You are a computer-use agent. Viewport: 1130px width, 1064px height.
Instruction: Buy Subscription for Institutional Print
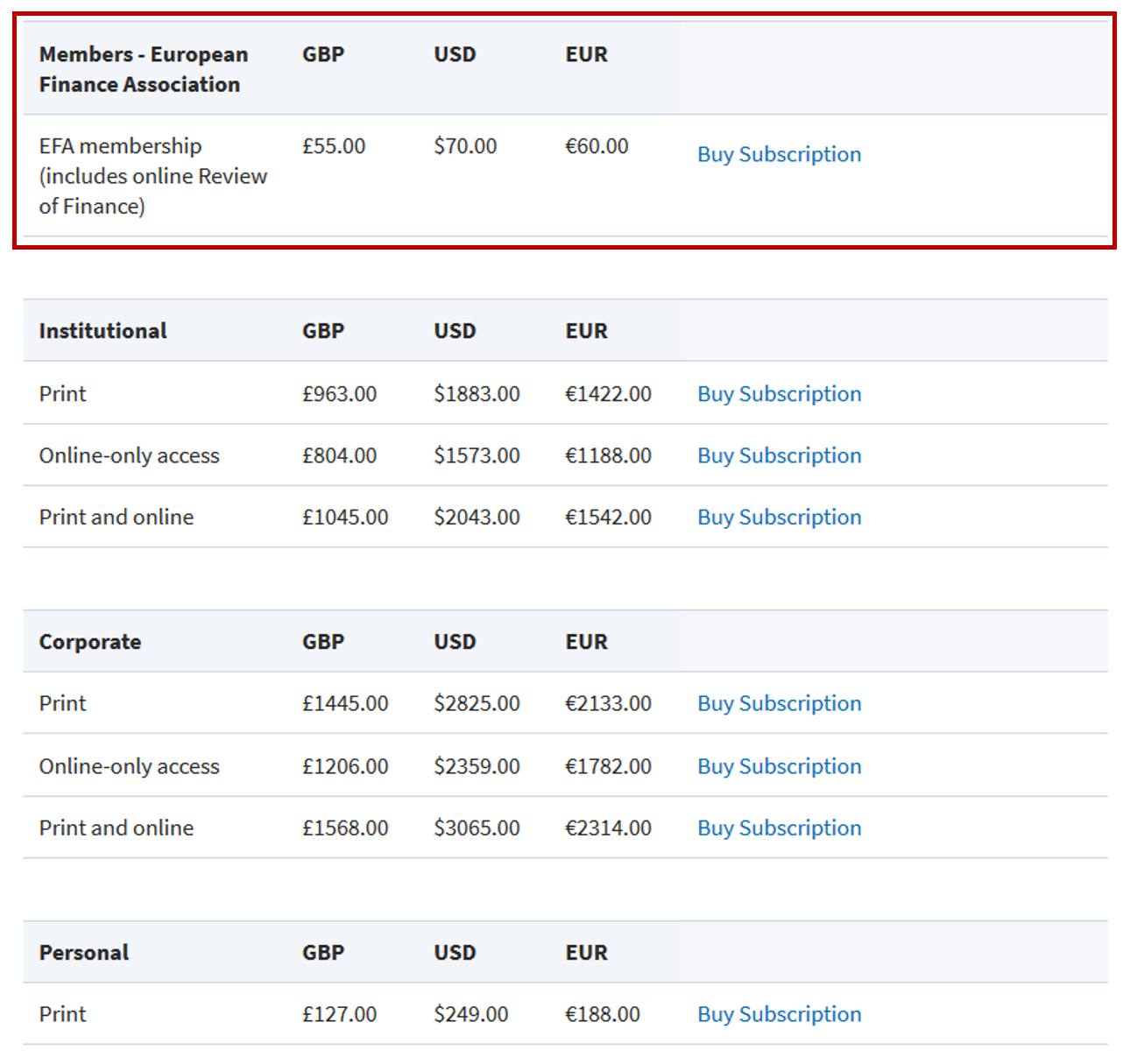779,394
